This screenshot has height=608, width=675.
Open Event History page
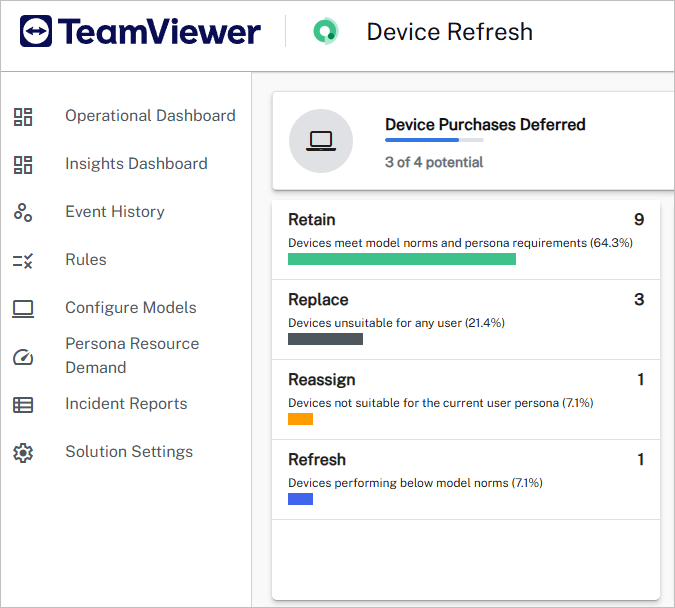(x=115, y=212)
